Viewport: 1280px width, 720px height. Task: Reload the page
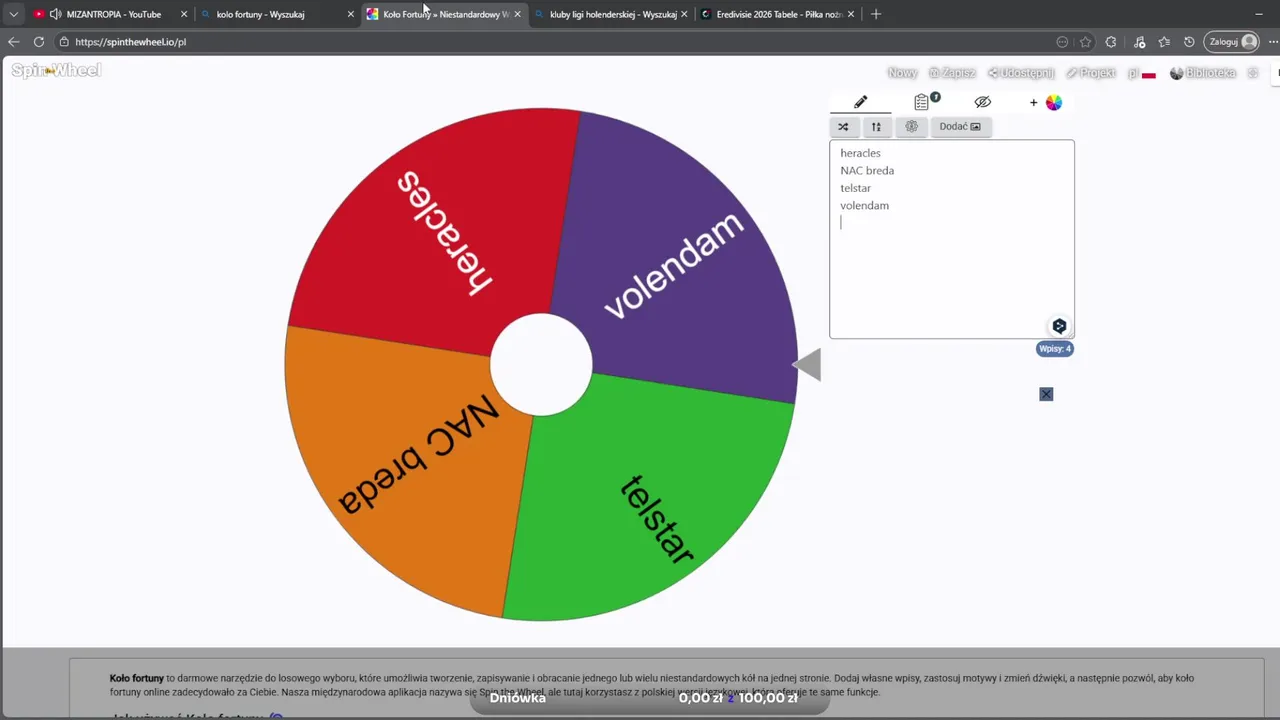[x=39, y=42]
